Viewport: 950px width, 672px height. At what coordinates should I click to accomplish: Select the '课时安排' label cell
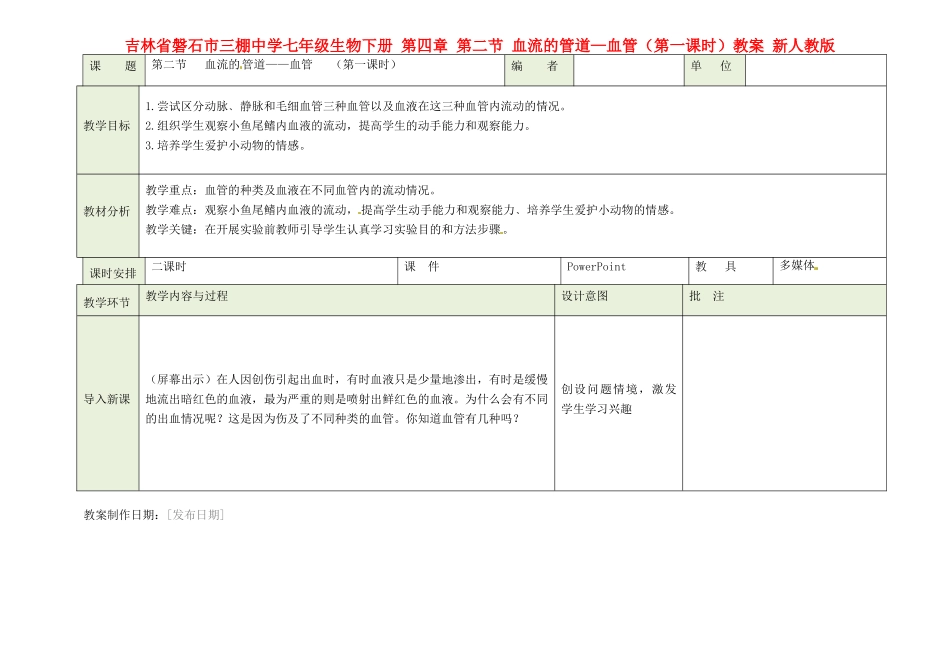[x=114, y=271]
